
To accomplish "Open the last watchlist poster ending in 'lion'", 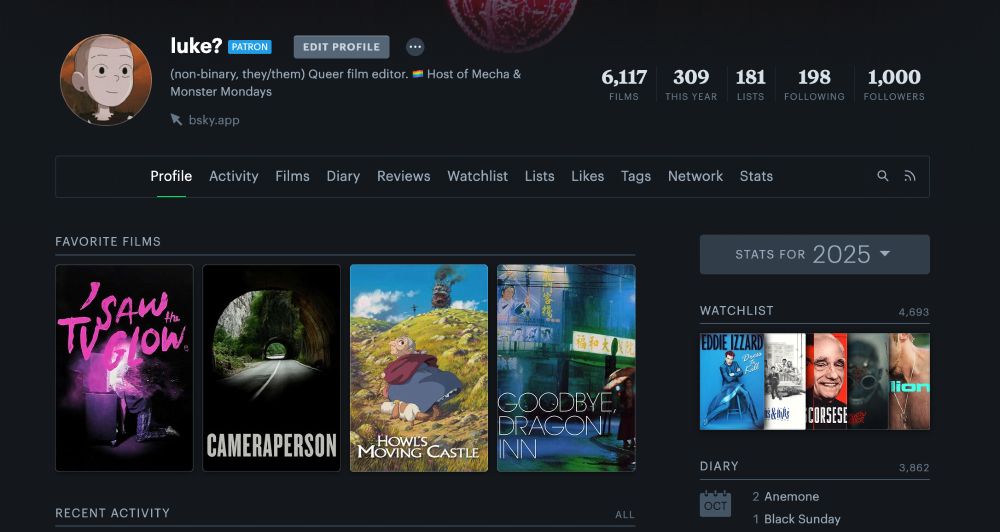I will coord(909,381).
